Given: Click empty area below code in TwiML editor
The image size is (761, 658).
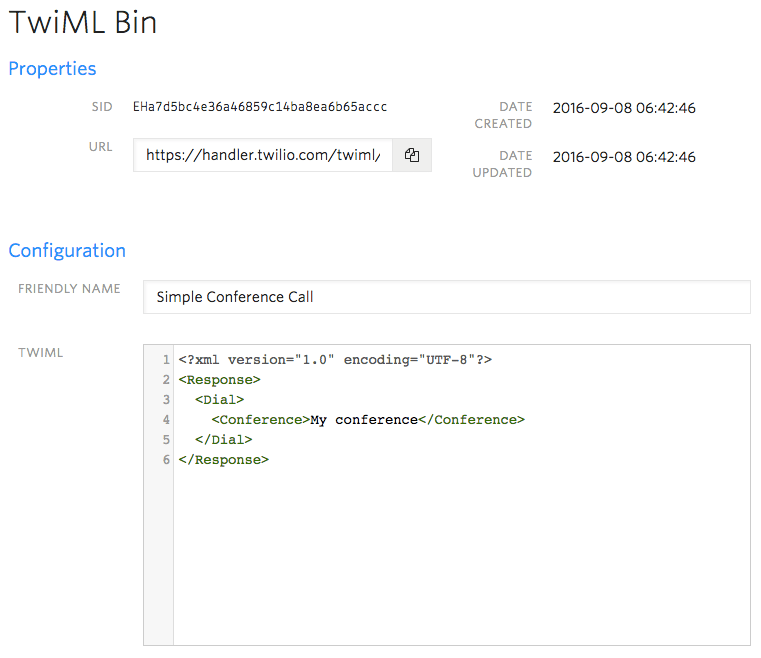Looking at the screenshot, I should 460,560.
